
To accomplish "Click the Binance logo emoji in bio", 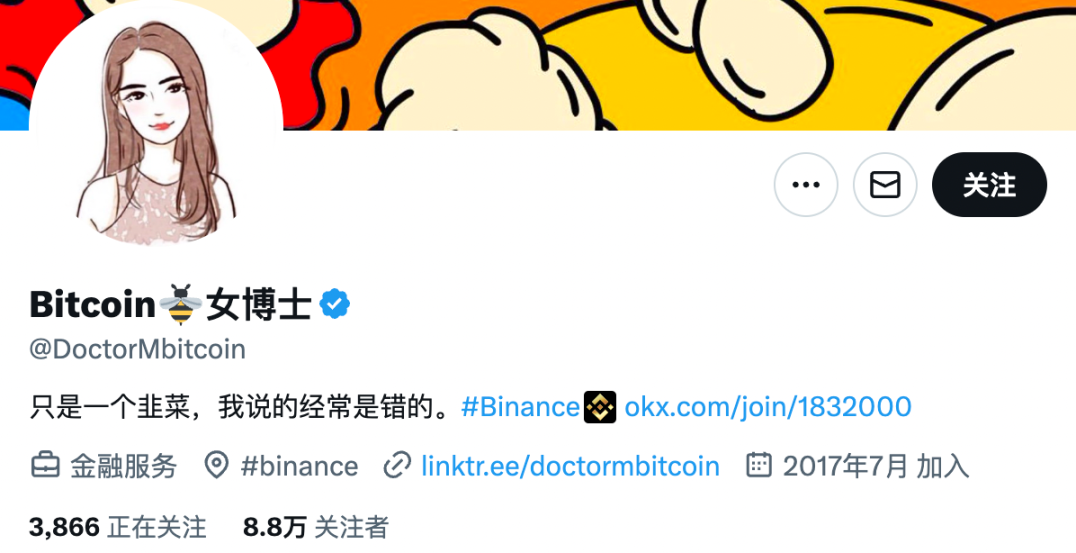I will pos(600,407).
